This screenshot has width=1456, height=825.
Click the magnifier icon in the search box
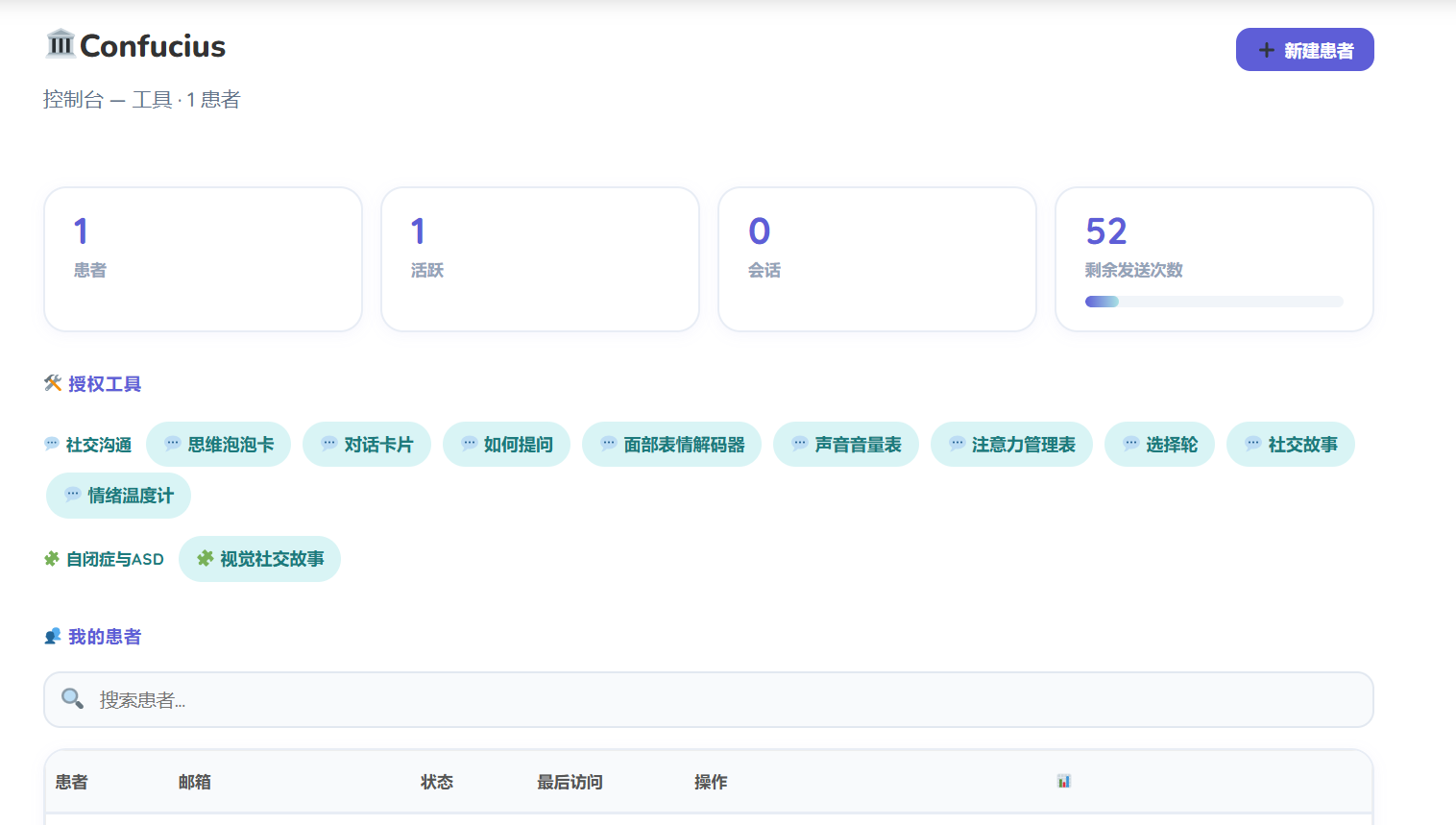pos(72,698)
